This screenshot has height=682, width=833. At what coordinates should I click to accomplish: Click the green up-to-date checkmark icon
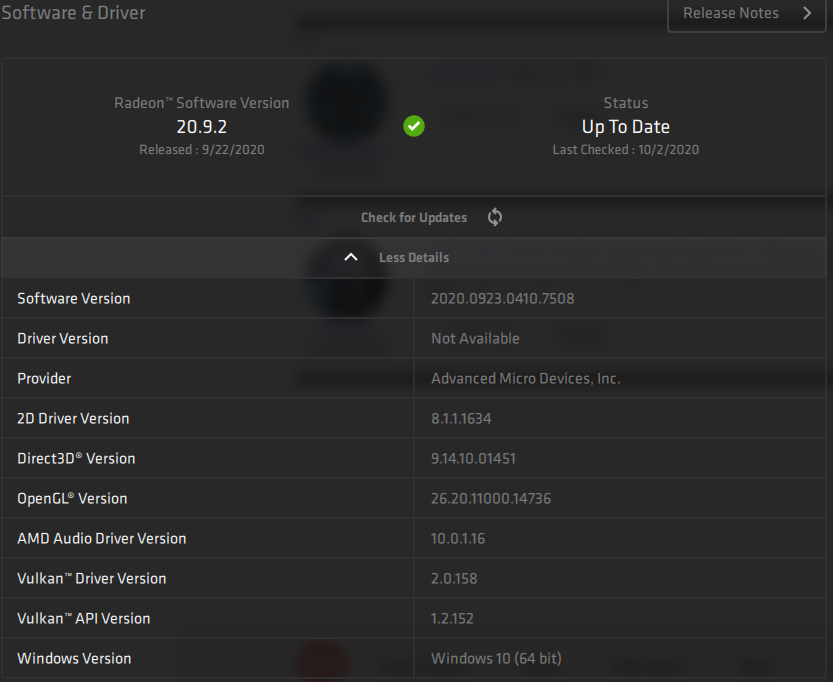(x=414, y=126)
